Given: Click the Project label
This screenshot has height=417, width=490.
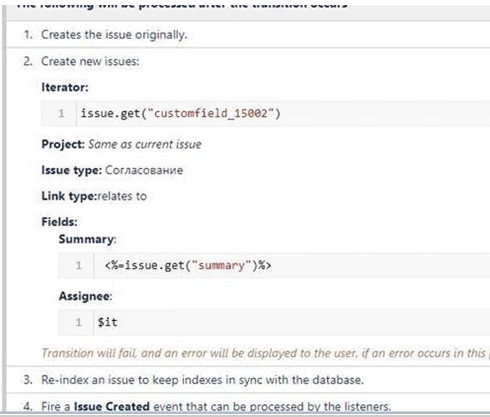Looking at the screenshot, I should click(63, 144).
